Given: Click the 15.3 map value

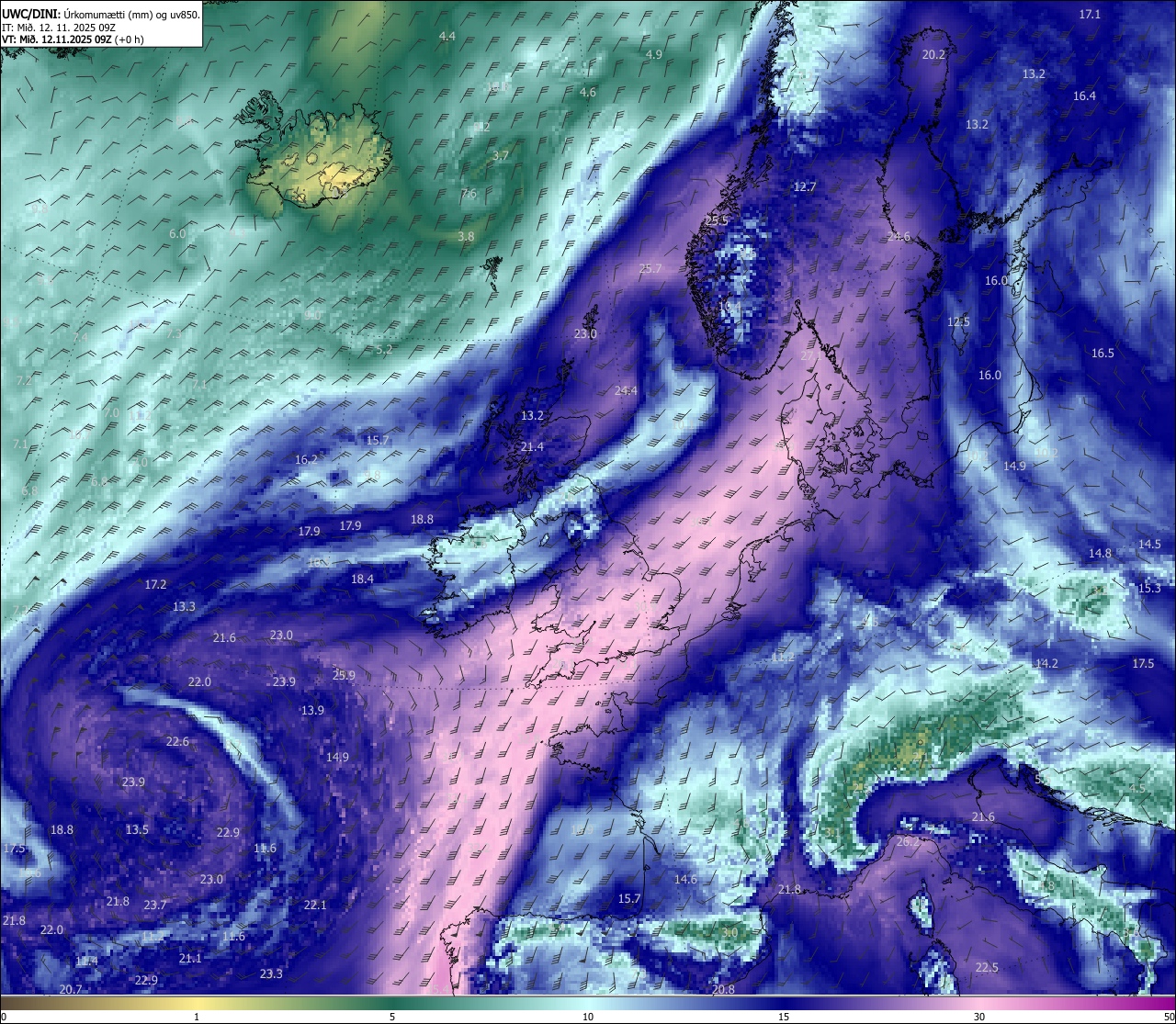Looking at the screenshot, I should pos(1149,589).
